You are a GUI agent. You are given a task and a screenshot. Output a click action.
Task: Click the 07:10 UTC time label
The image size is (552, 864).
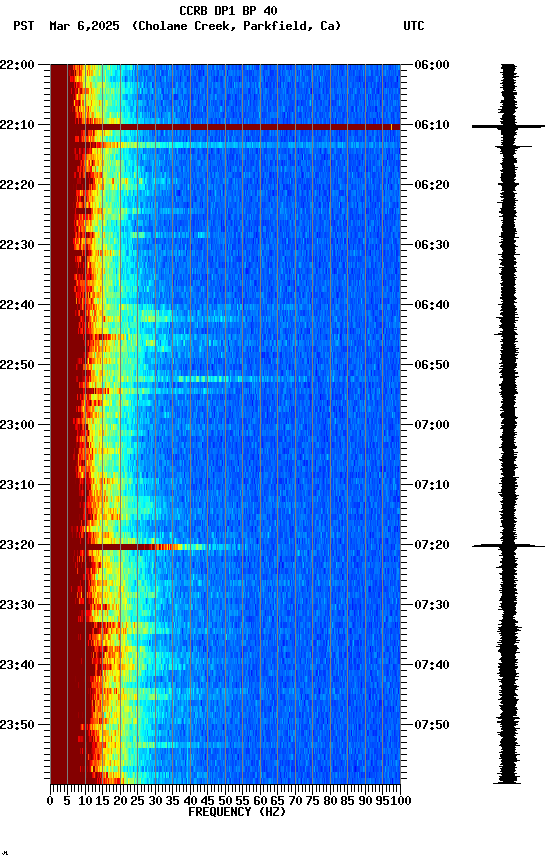click(x=432, y=485)
